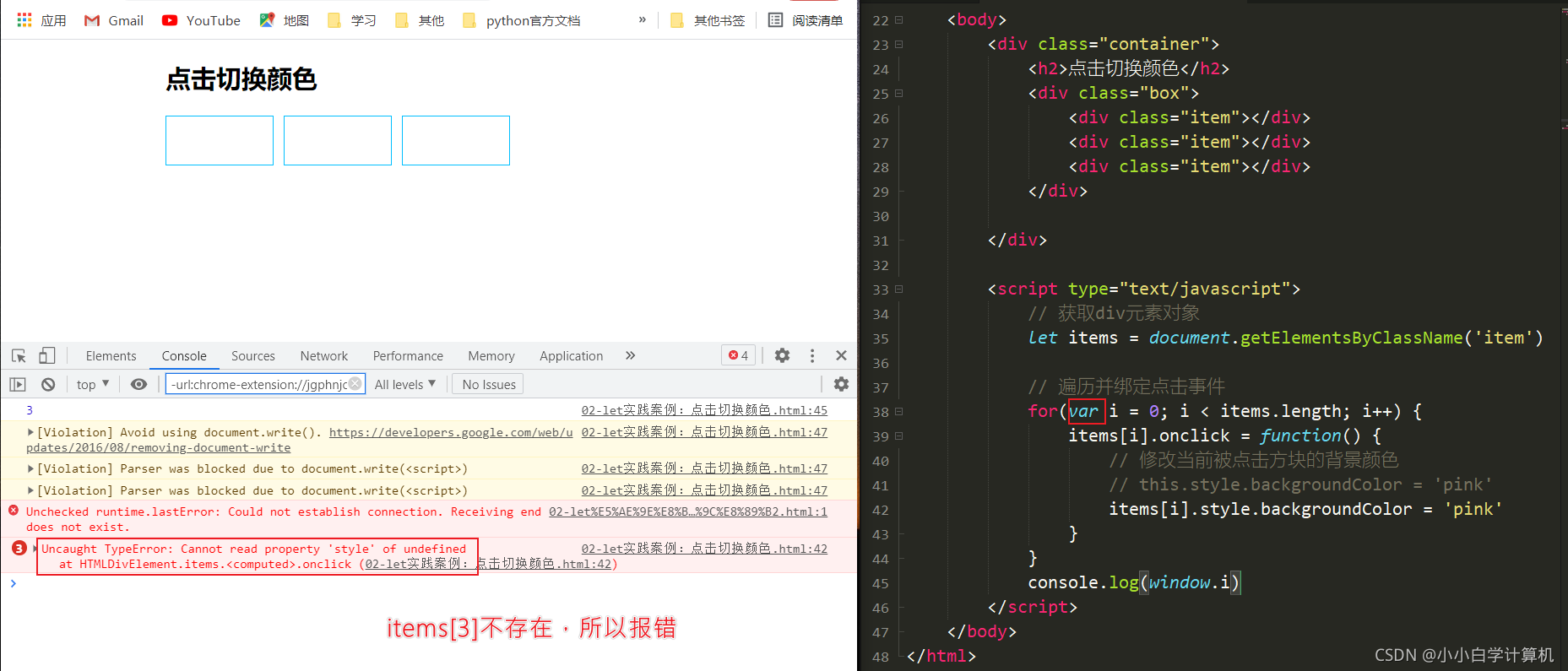Image resolution: width=1568 pixels, height=671 pixels.
Task: Open the 地图 maps bookmark
Action: point(284,20)
